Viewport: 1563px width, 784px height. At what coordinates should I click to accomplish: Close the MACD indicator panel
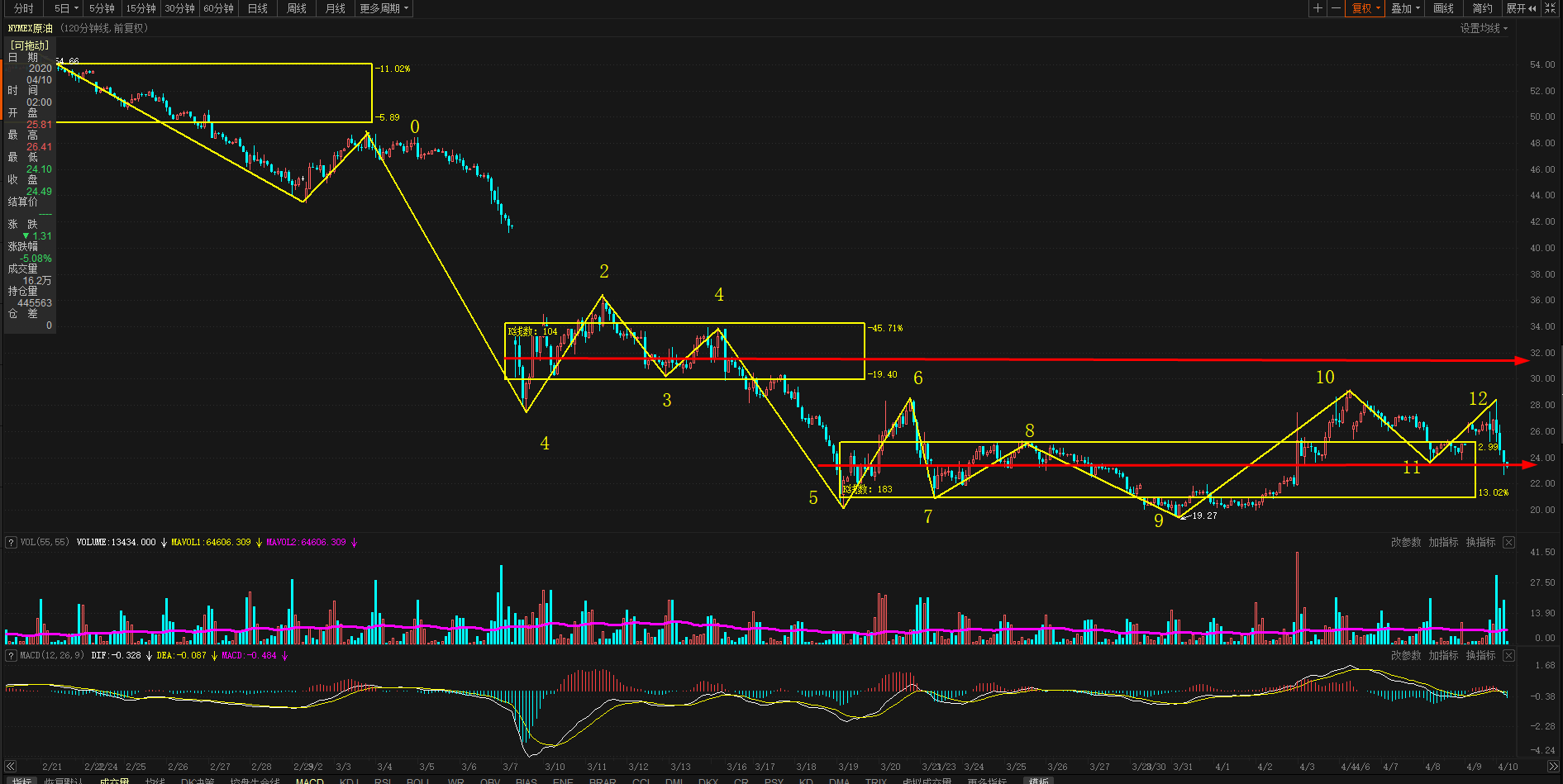click(1508, 656)
